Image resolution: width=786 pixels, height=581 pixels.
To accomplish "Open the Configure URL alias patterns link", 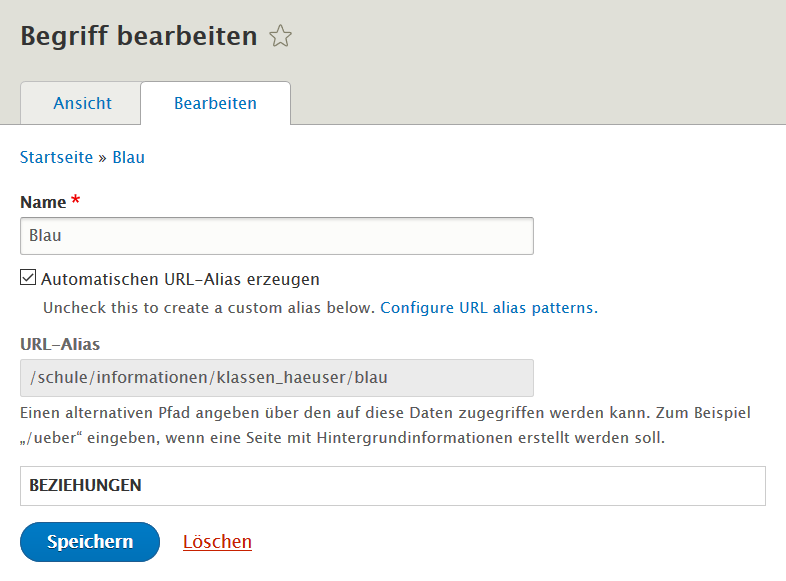I will (488, 308).
